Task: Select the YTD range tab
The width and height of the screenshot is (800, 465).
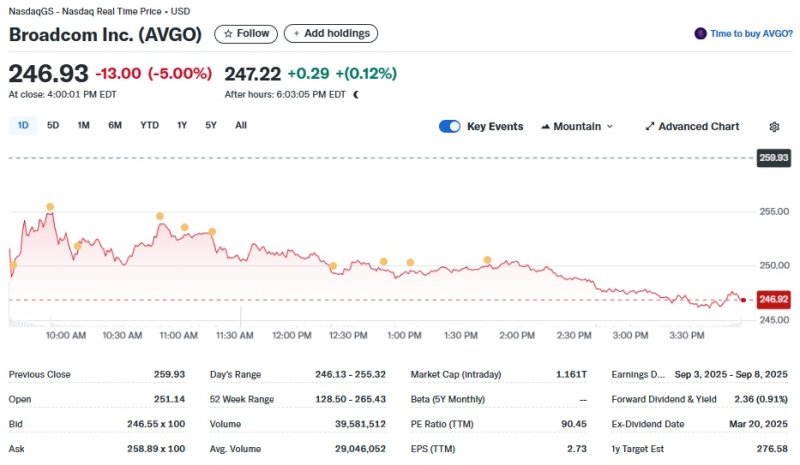Action: point(149,125)
